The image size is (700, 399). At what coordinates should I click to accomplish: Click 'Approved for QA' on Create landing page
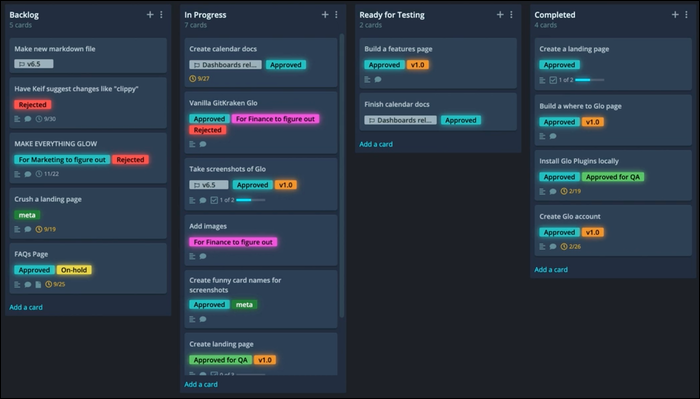tap(221, 360)
